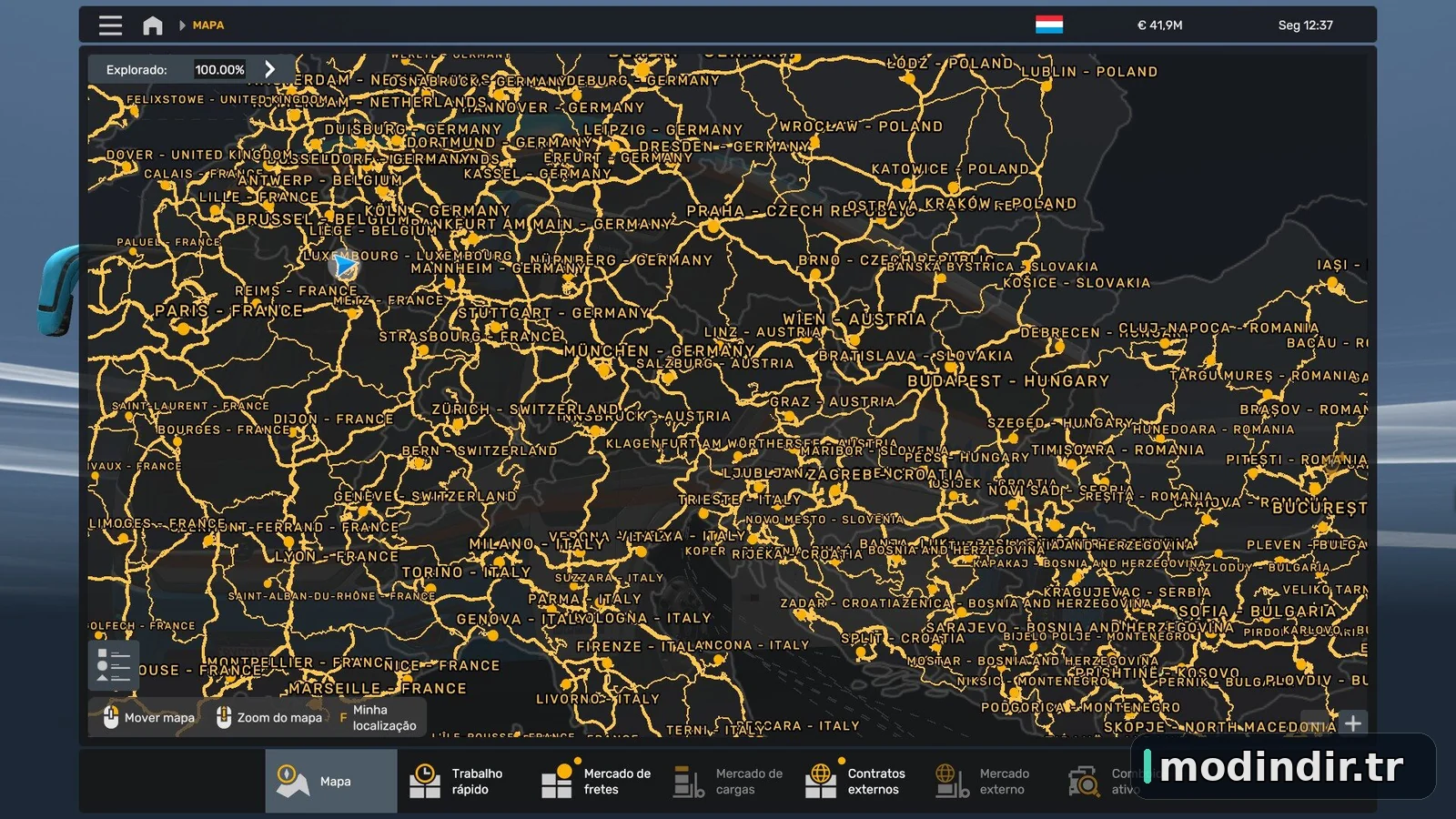
Task: Click the WIEN - AUSTRIA map label
Action: [854, 319]
